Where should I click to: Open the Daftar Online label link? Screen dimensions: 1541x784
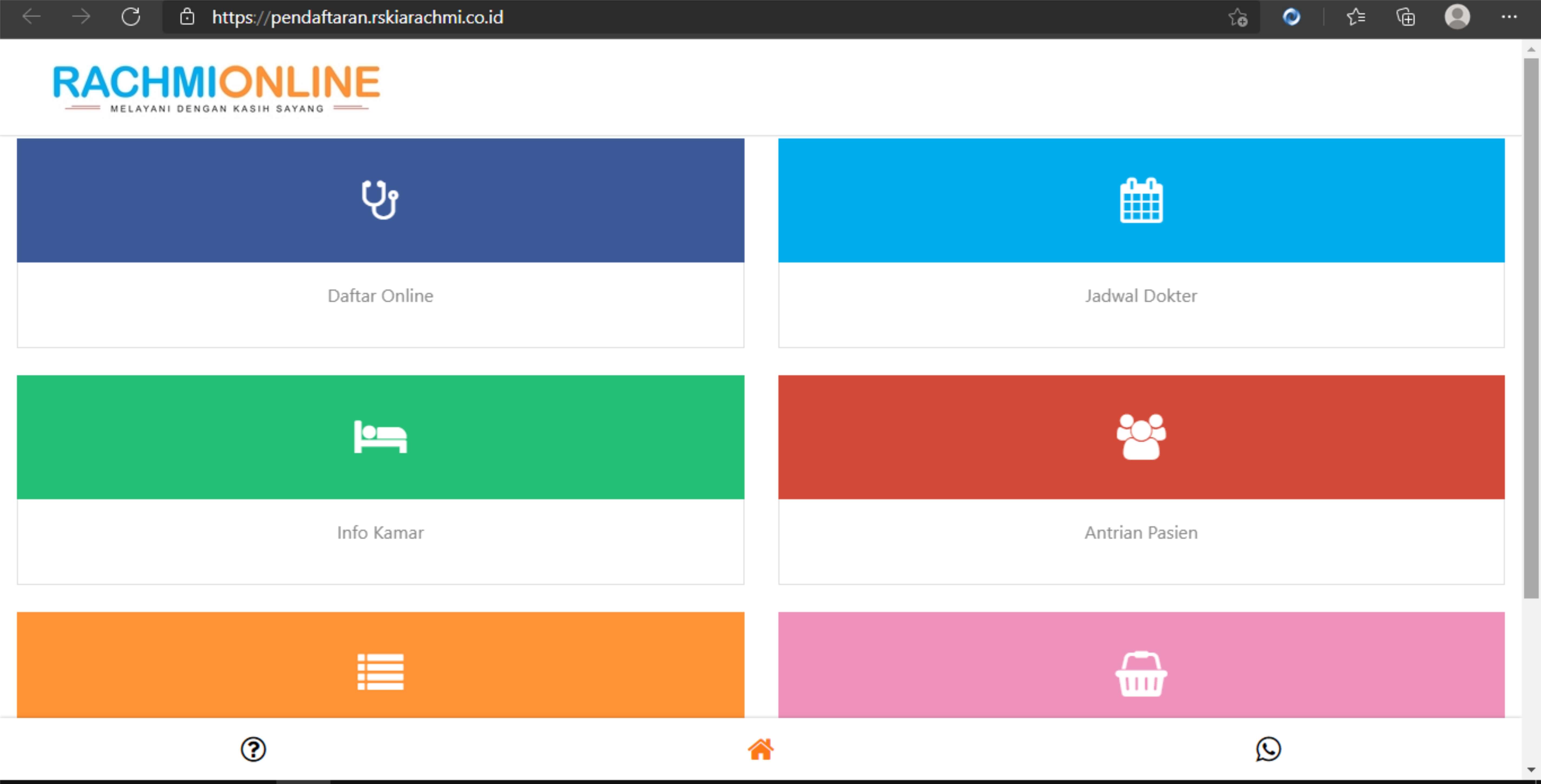click(380, 296)
